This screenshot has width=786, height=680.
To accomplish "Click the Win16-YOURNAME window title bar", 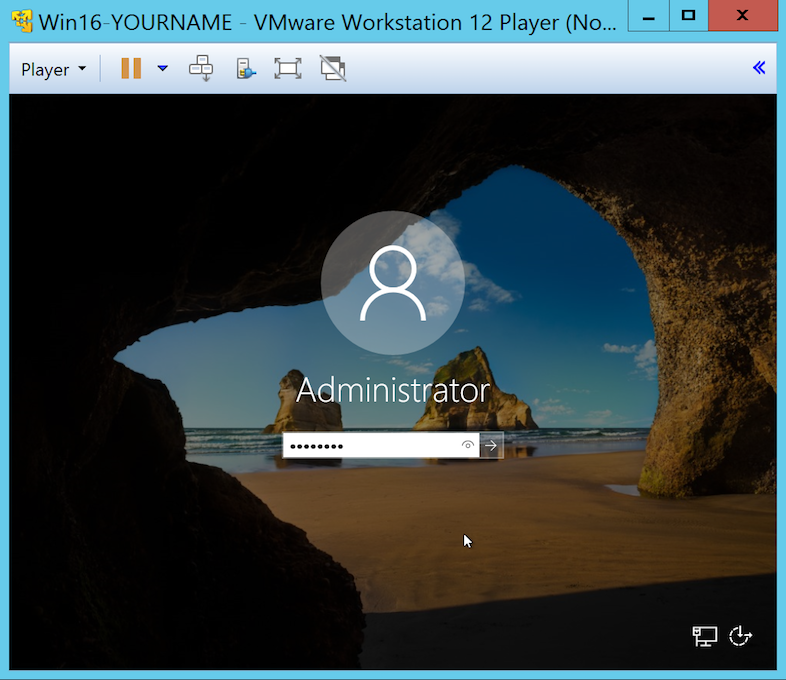I will coord(330,21).
